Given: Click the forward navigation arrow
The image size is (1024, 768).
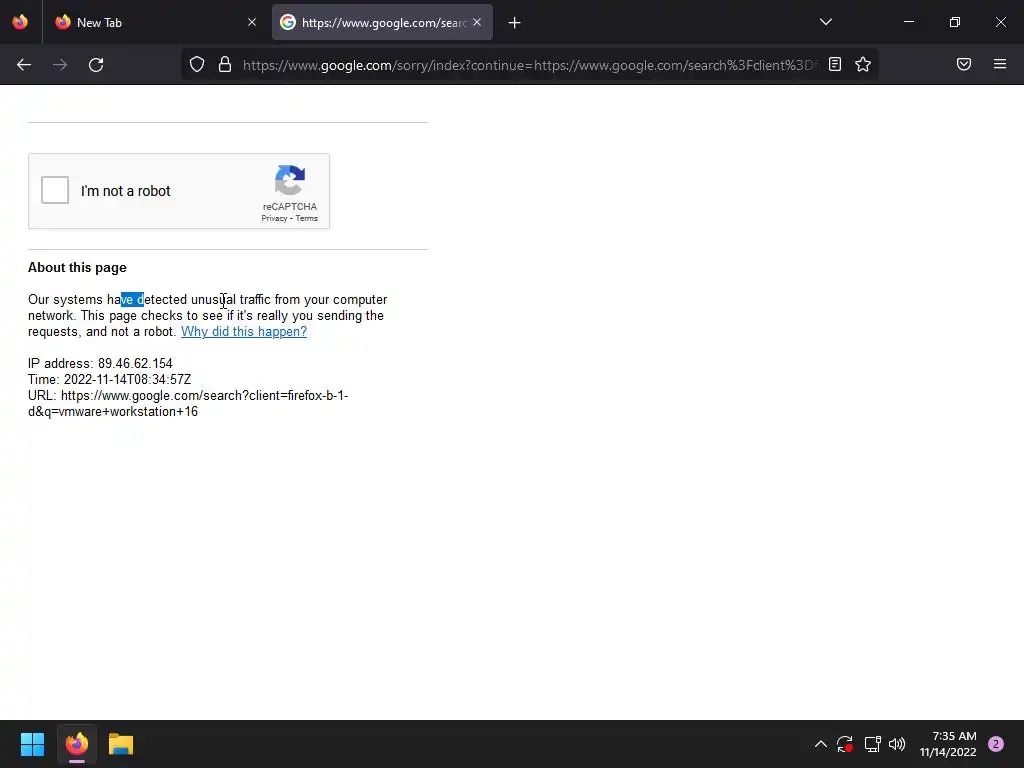Looking at the screenshot, I should [60, 65].
